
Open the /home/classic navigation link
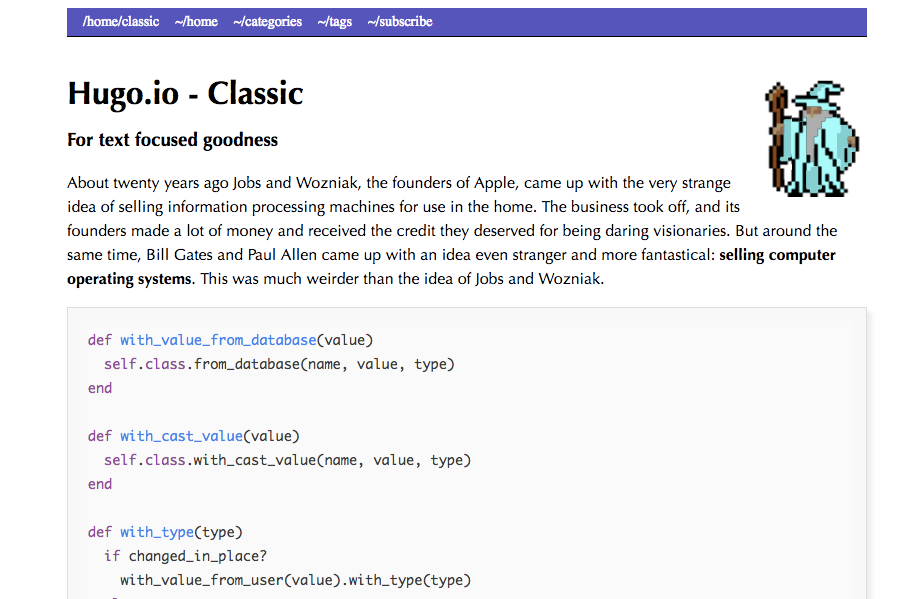(121, 21)
